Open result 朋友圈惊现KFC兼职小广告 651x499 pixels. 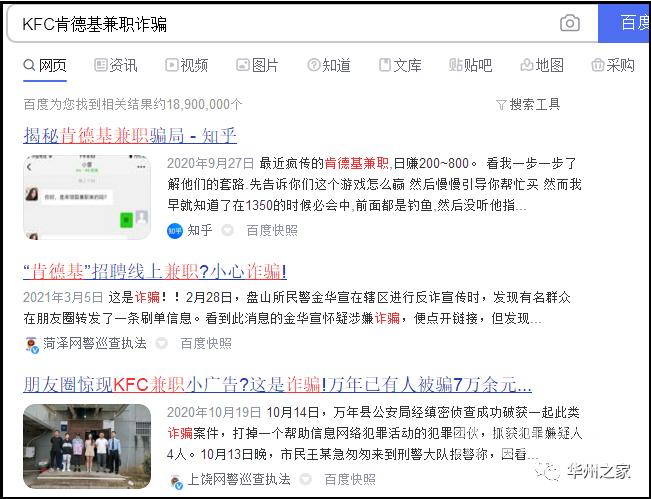pyautogui.click(x=277, y=385)
